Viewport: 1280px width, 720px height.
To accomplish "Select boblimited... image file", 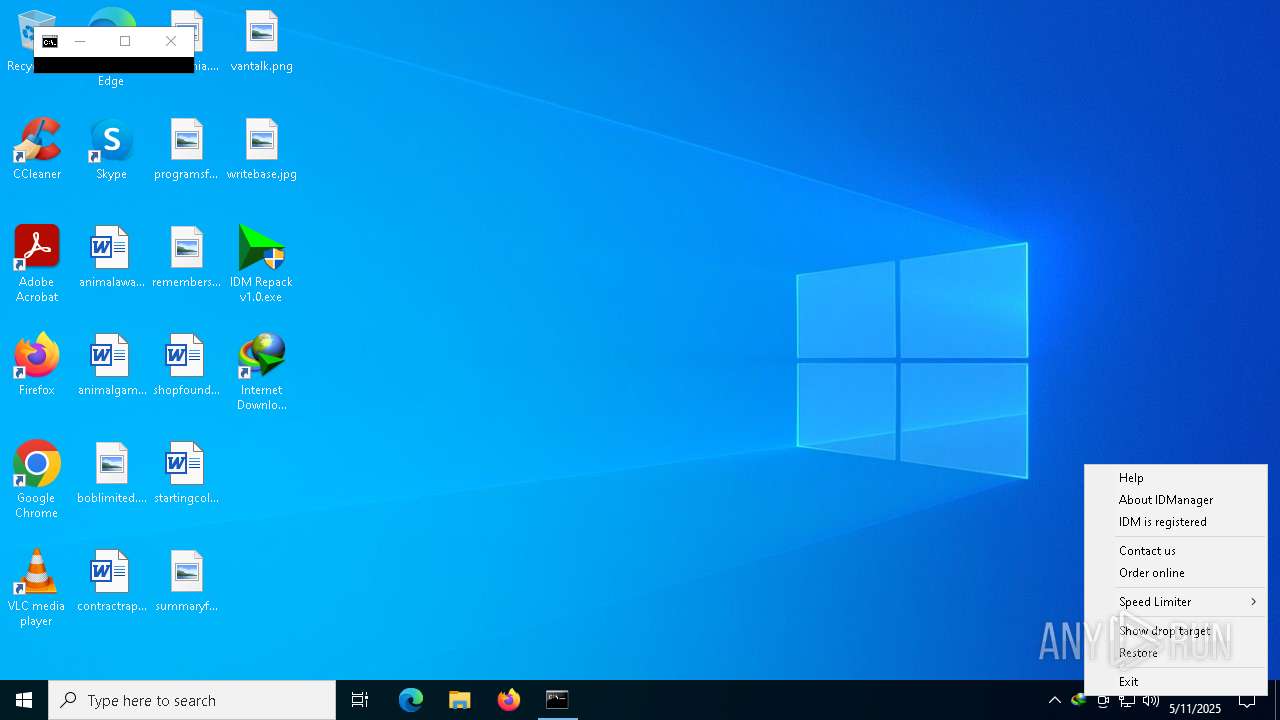I will point(111,473).
